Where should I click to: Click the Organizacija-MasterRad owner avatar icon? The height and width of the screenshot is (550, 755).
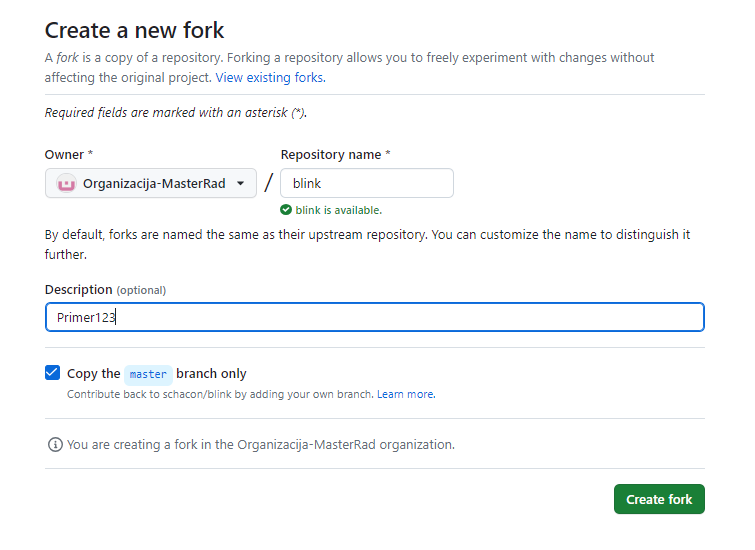(66, 183)
